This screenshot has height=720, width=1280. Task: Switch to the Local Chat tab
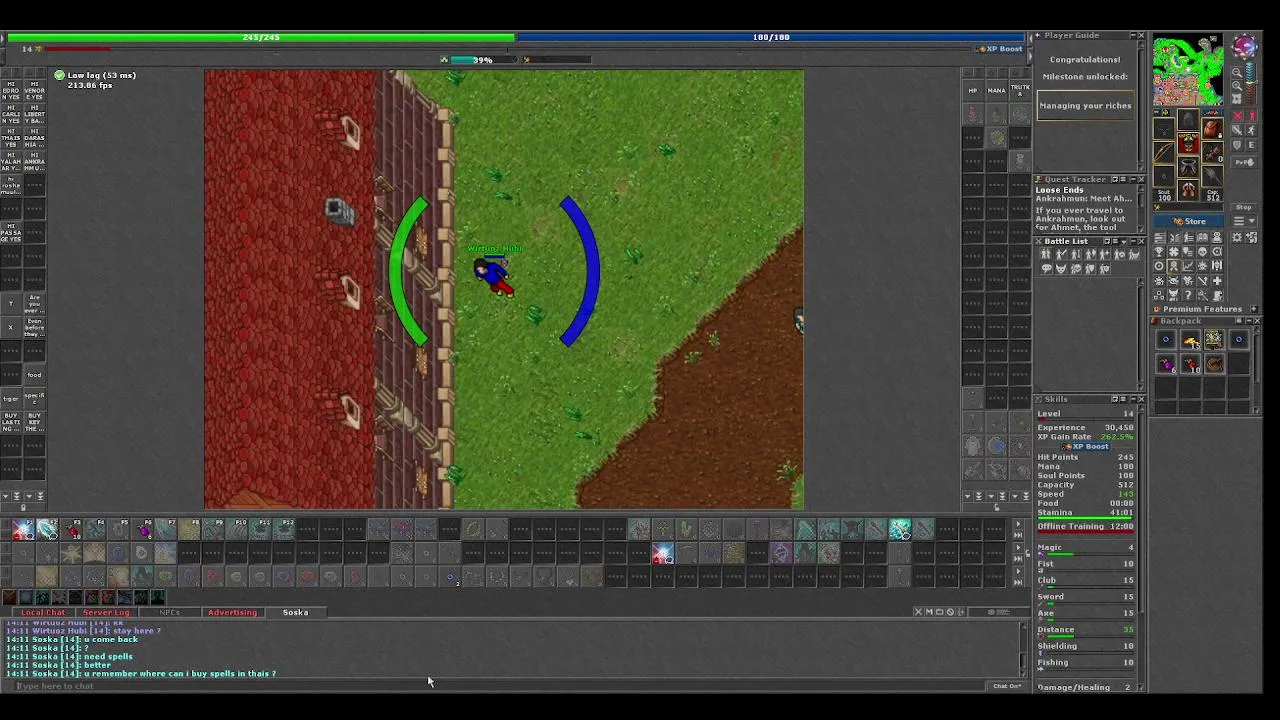pyautogui.click(x=43, y=612)
